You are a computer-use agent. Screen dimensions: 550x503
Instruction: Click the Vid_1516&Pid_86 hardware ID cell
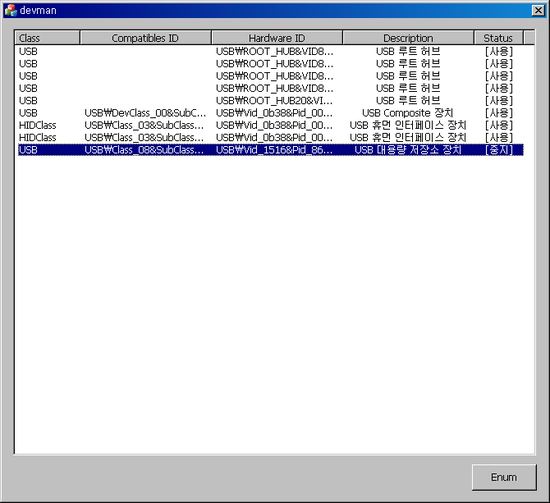click(x=274, y=150)
